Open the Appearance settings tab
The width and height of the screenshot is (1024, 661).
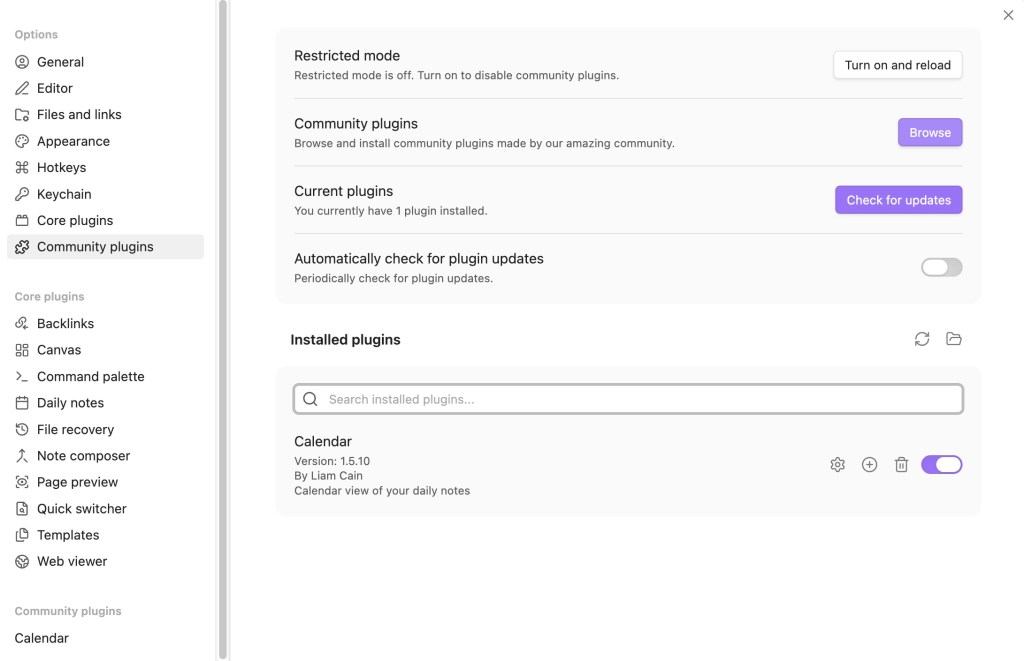click(73, 141)
